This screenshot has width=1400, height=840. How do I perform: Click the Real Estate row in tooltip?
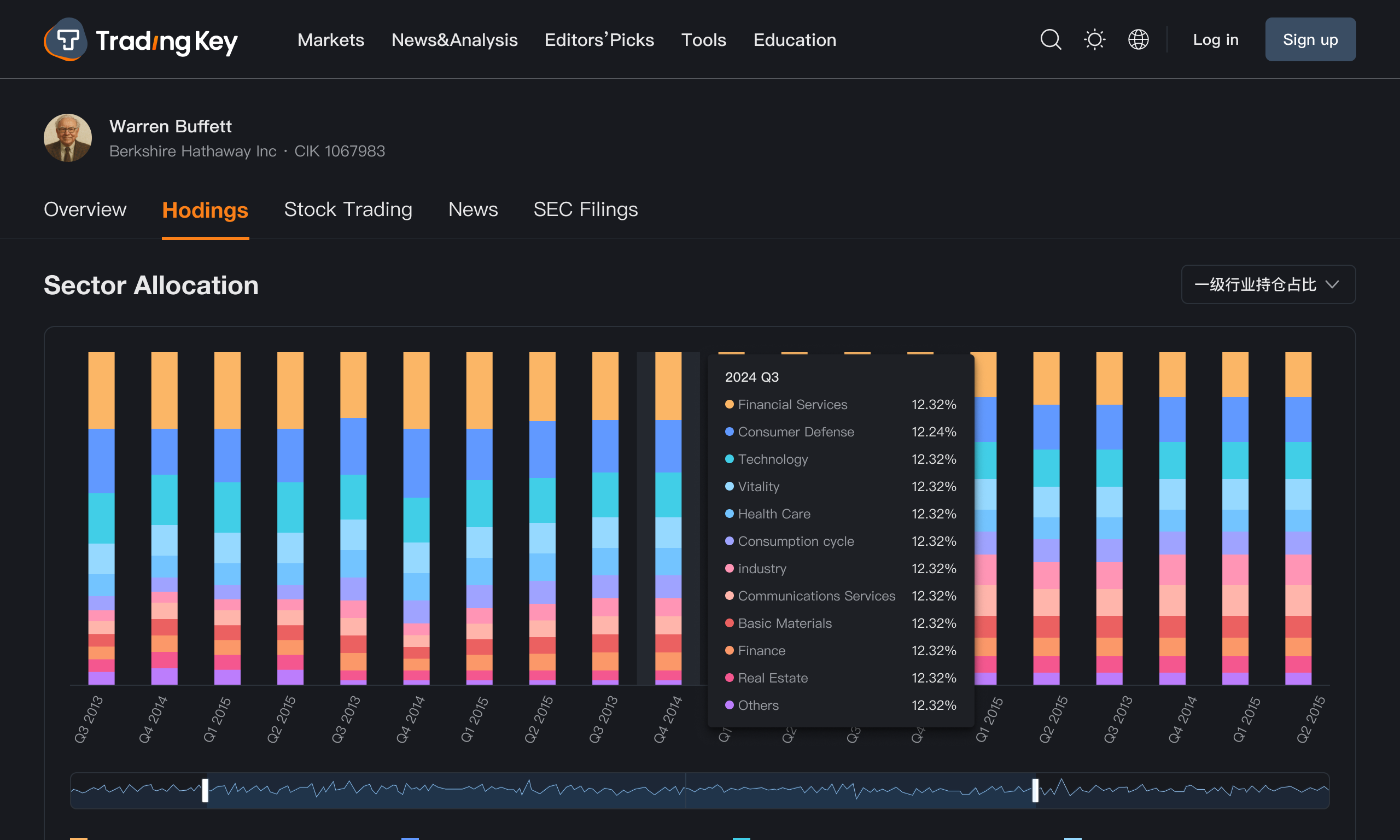point(841,678)
